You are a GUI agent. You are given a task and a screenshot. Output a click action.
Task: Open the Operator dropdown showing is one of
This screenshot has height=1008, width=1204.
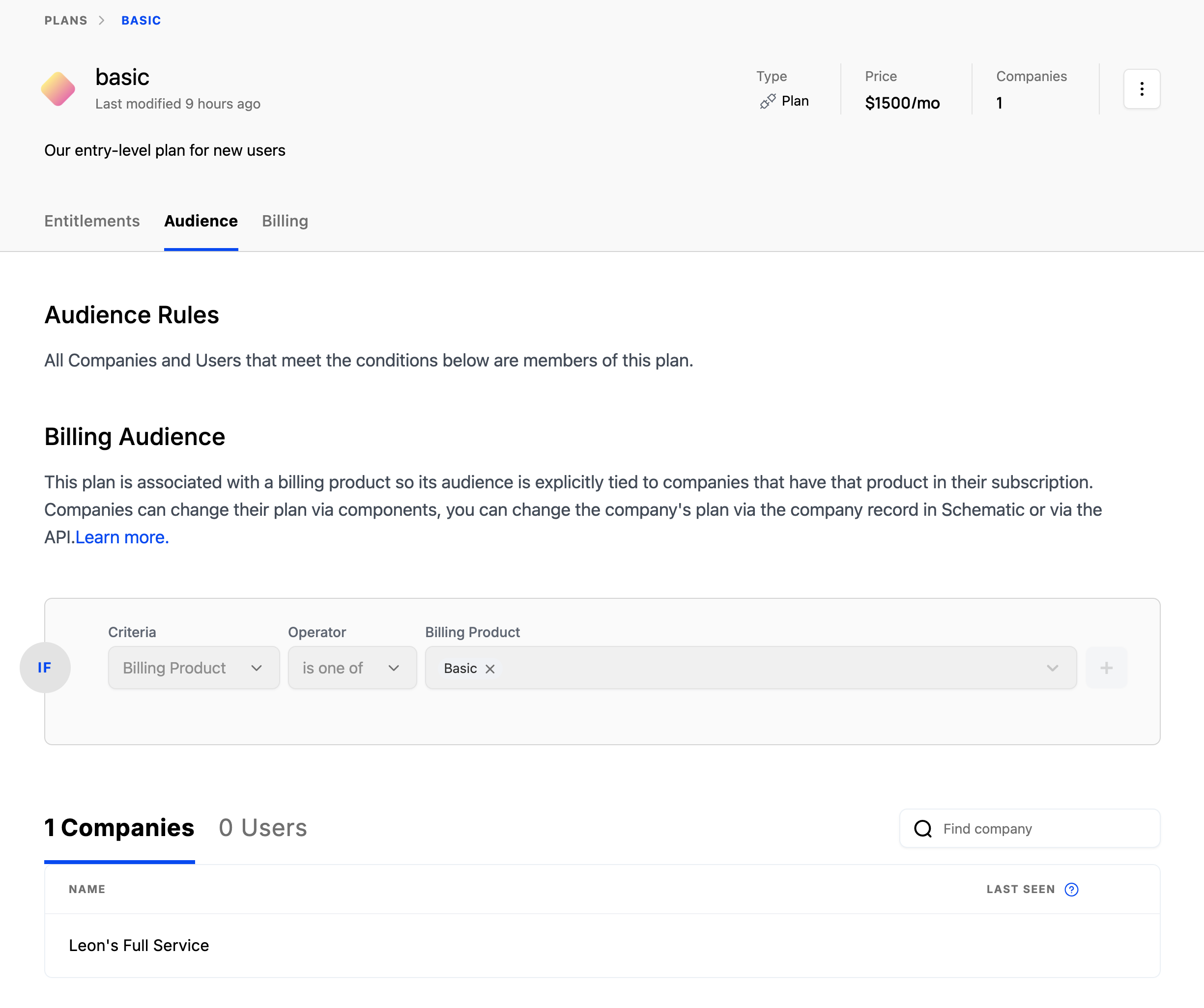point(352,668)
